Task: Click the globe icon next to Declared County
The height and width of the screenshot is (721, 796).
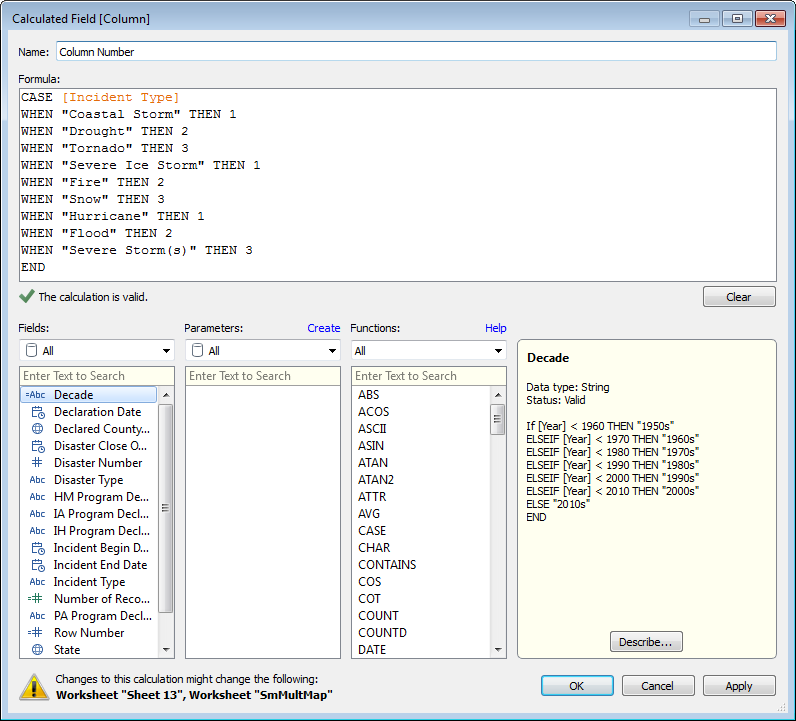Action: (37, 429)
